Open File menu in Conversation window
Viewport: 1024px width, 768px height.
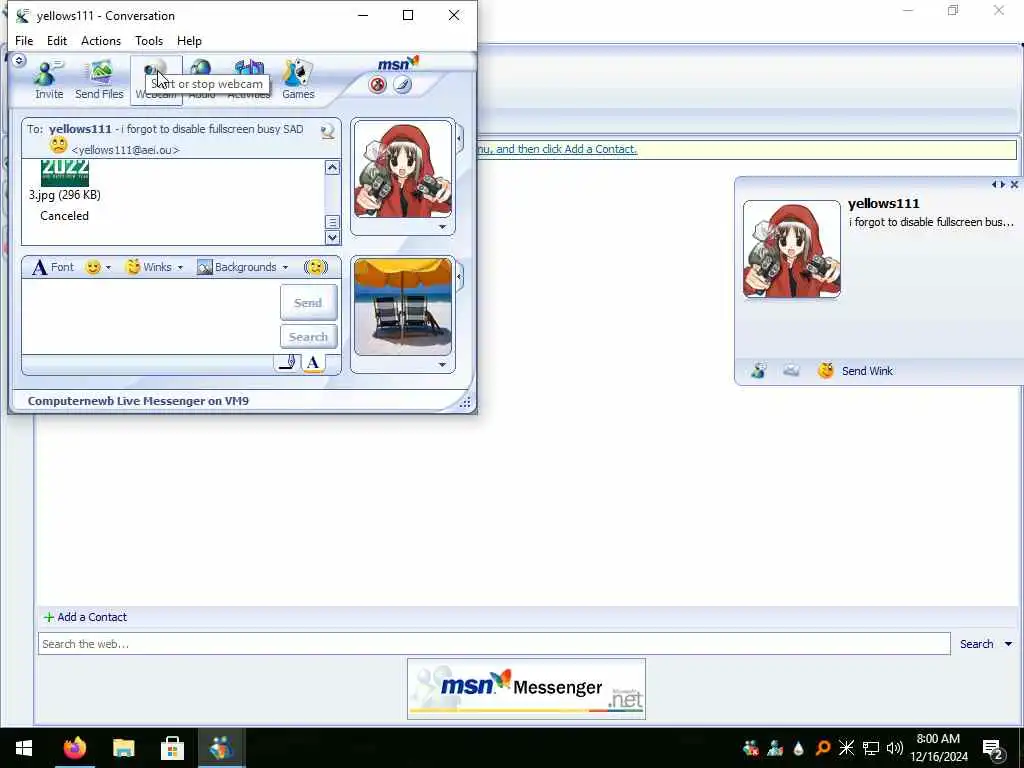(x=24, y=40)
